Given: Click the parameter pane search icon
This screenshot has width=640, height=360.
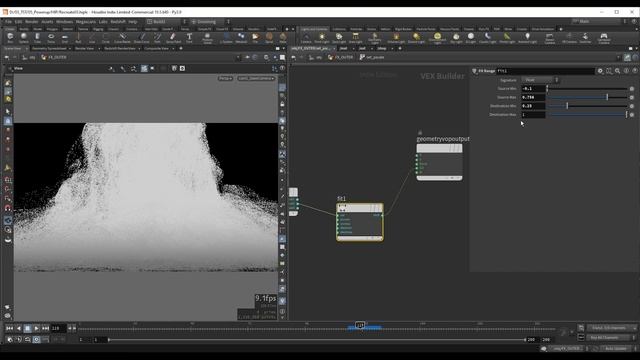Looking at the screenshot, I should (618, 71).
